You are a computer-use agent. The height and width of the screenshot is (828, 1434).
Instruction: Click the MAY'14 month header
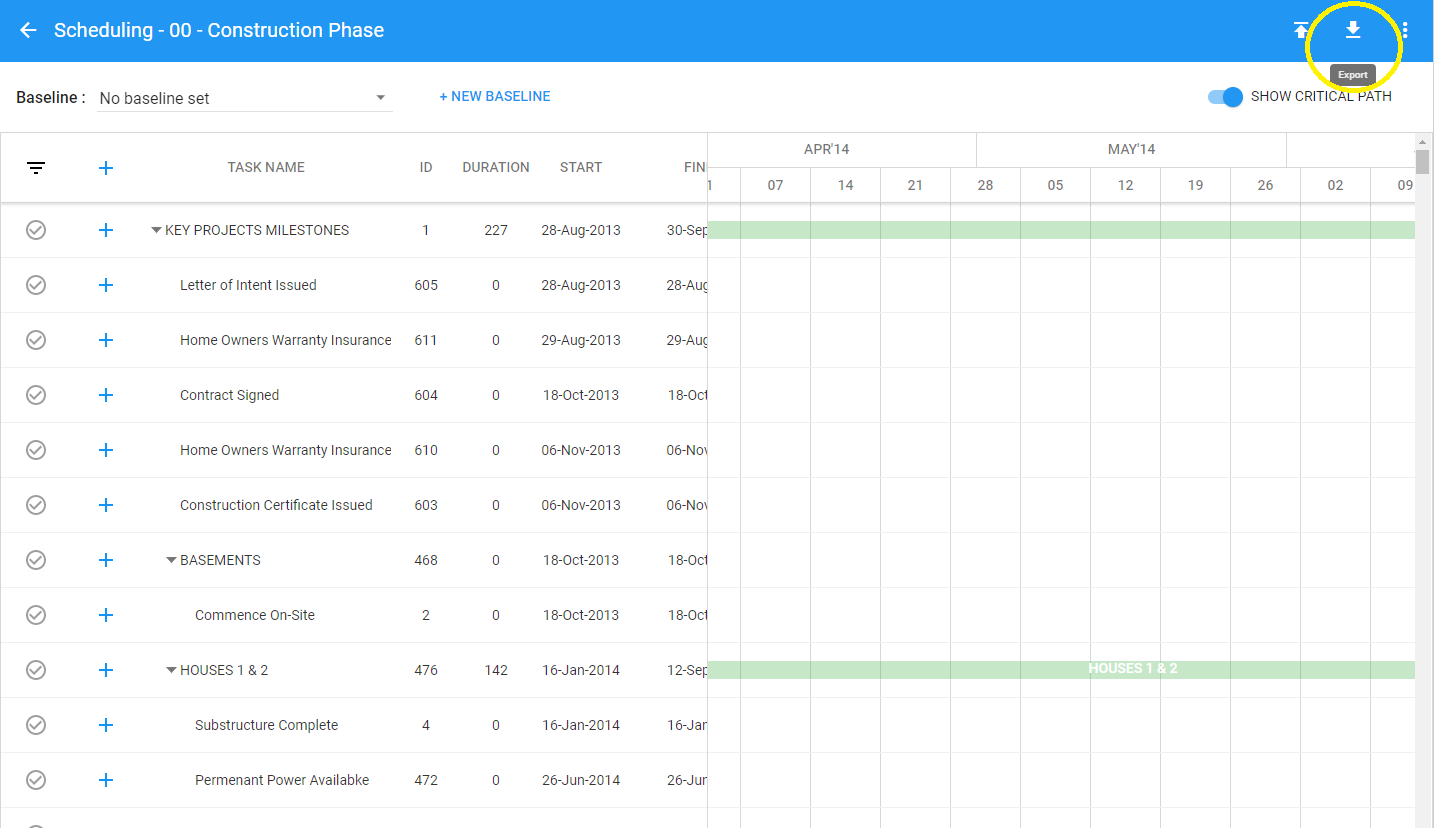pyautogui.click(x=1131, y=149)
